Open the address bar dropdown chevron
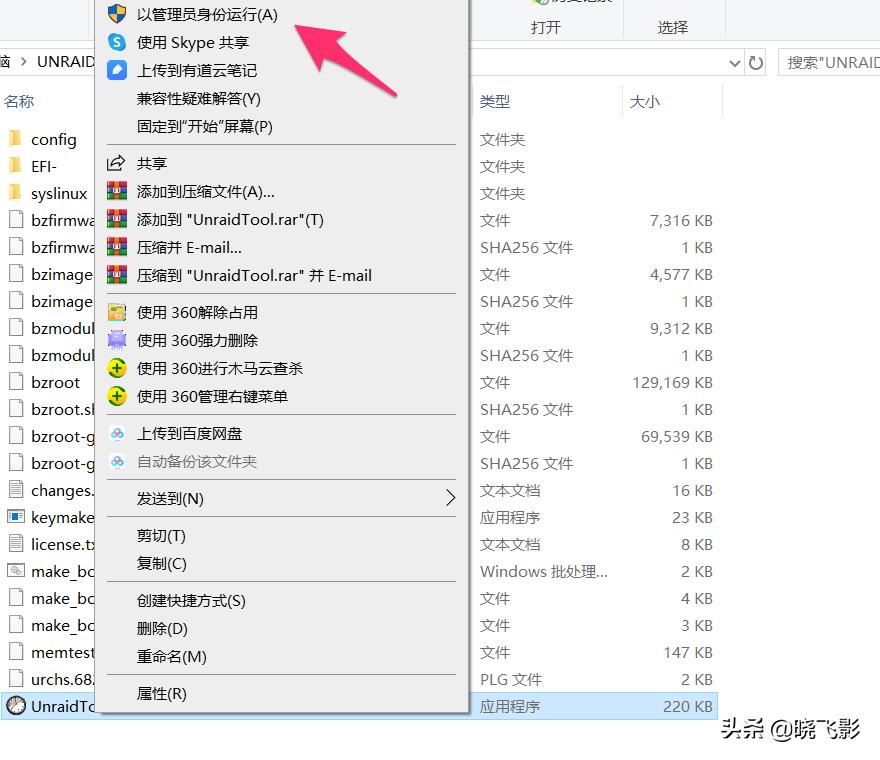Screen dimensions: 880x760 point(736,61)
